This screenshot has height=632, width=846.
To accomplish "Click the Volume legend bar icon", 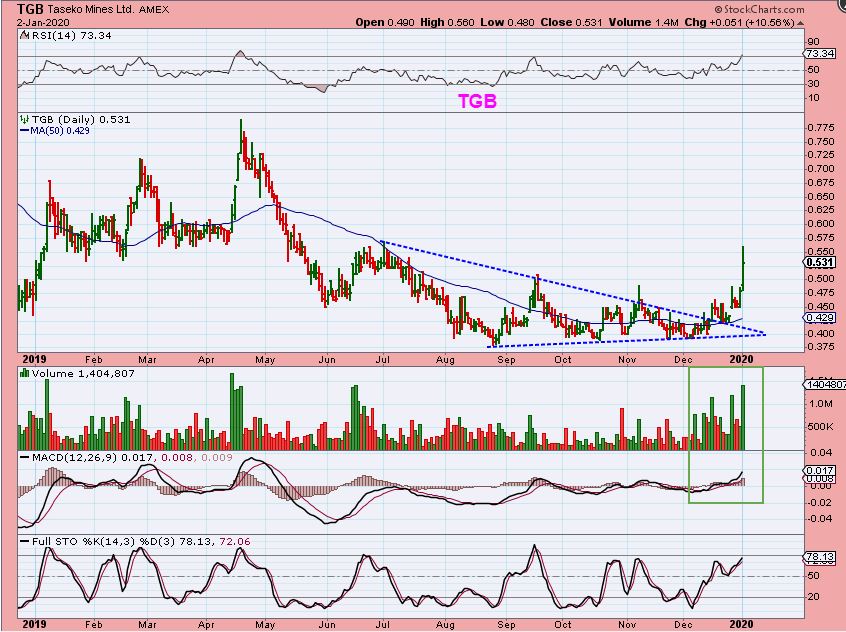I will click(x=24, y=373).
